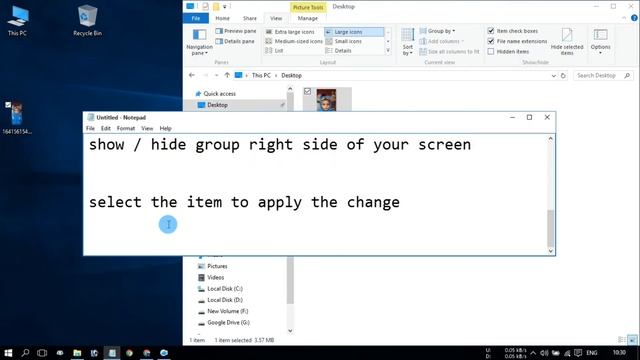Switch to the Share ribbon tab
The width and height of the screenshot is (640, 360).
[x=249, y=18]
